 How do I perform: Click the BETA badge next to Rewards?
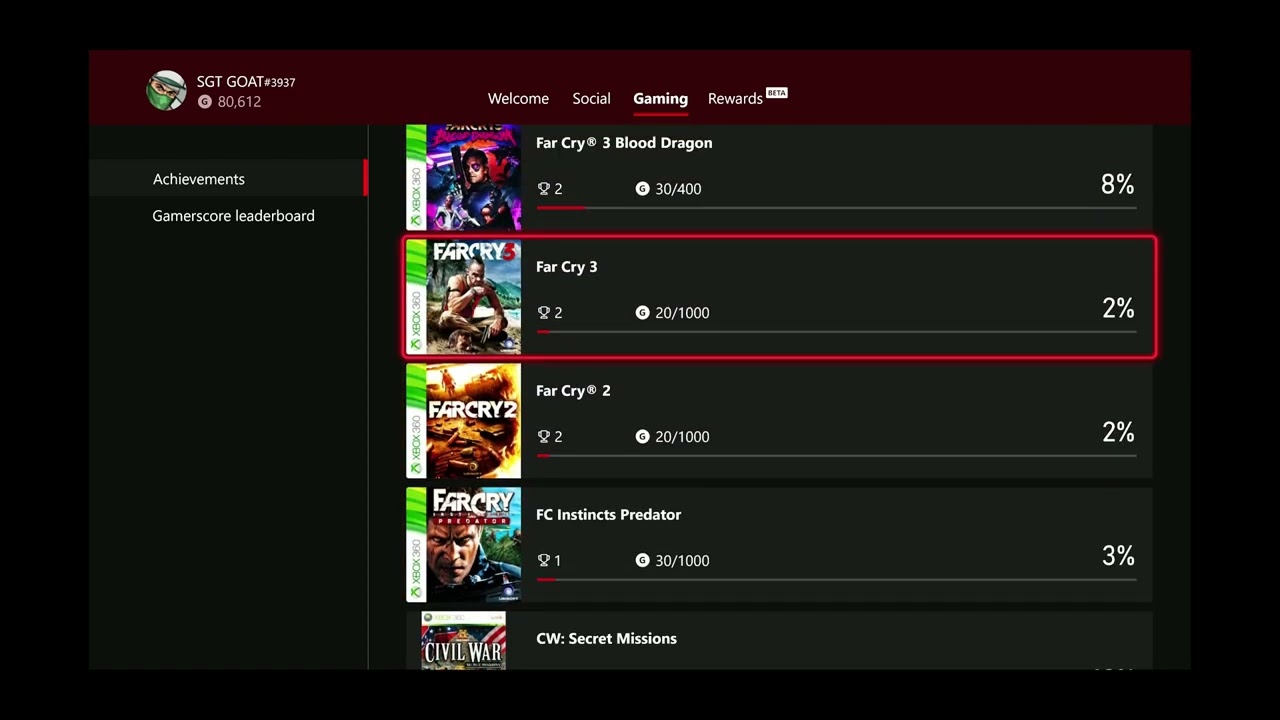777,93
